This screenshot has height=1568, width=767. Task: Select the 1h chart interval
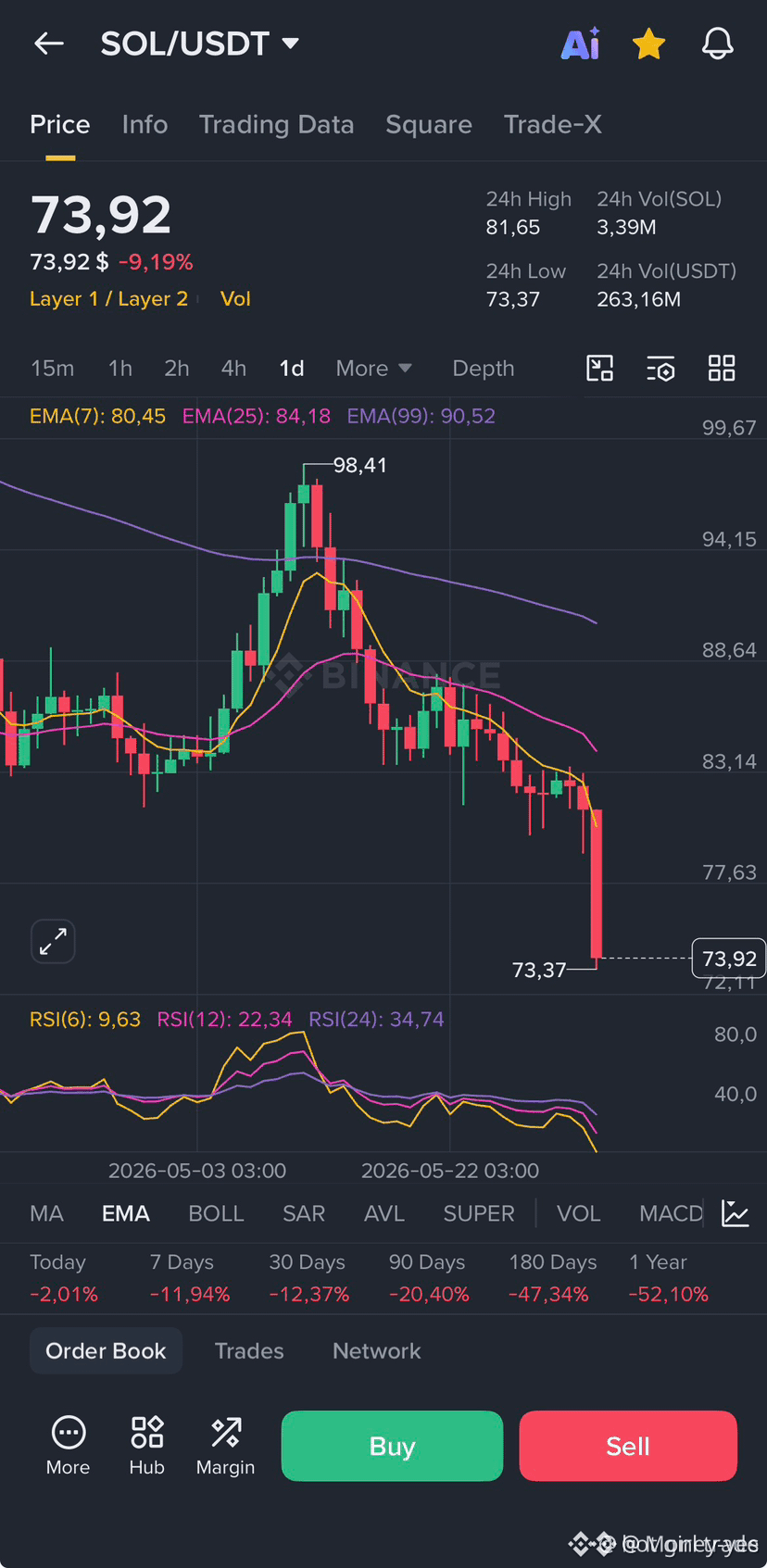(120, 369)
